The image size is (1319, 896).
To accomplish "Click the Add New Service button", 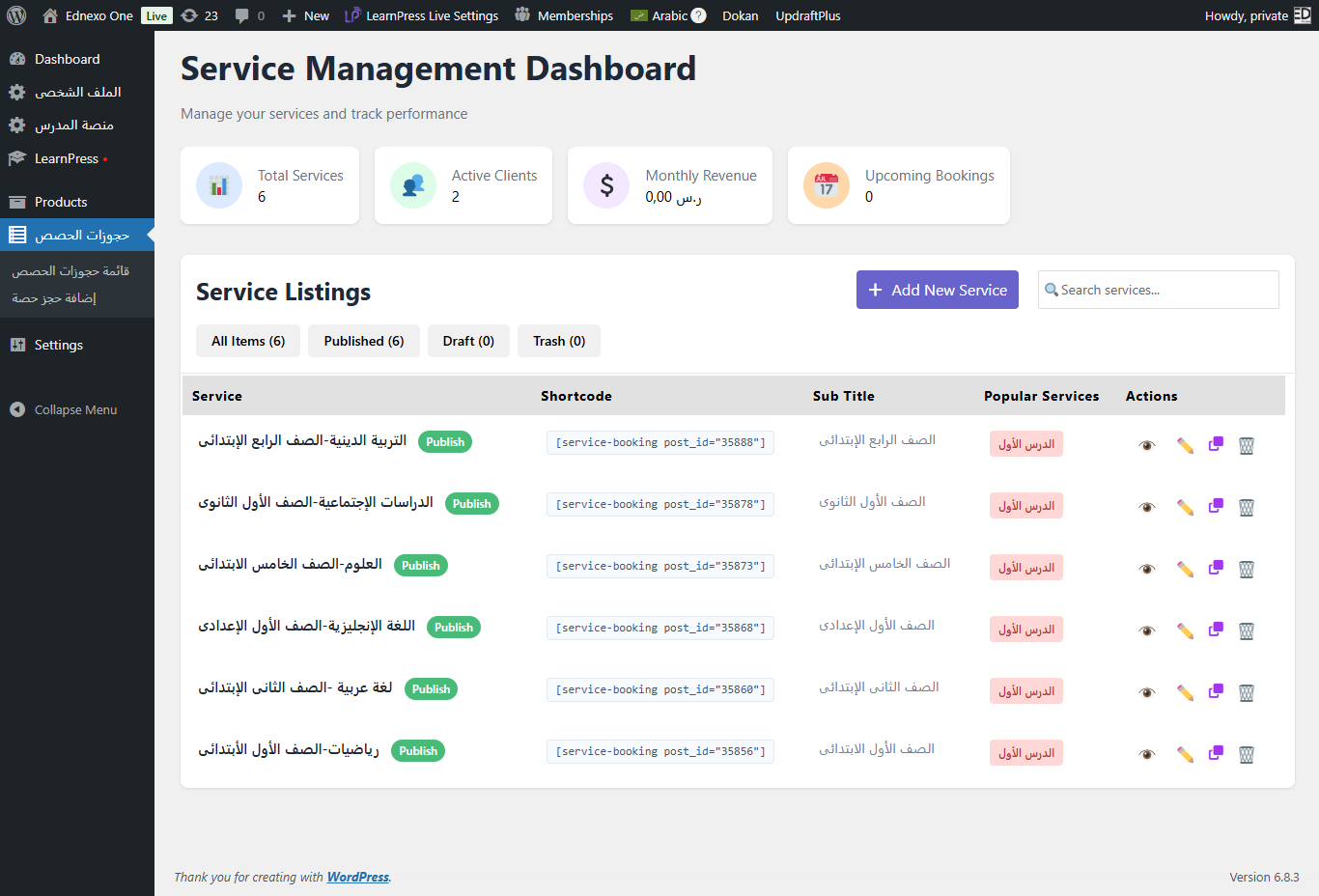I will [x=937, y=290].
